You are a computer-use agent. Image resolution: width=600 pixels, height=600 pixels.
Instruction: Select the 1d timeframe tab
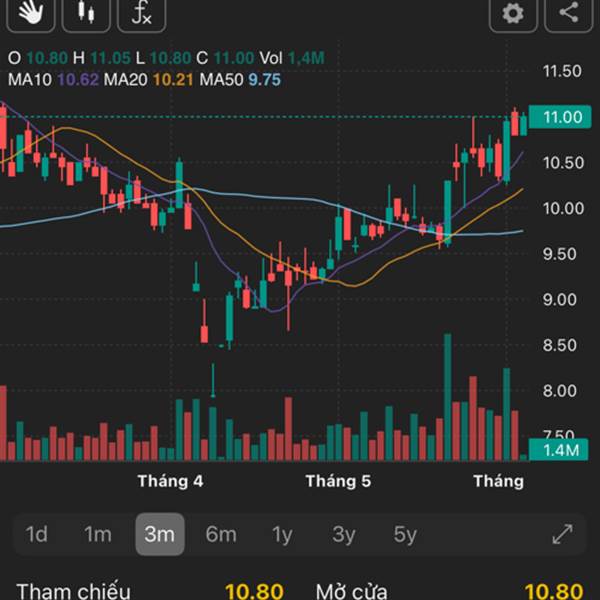(36, 534)
